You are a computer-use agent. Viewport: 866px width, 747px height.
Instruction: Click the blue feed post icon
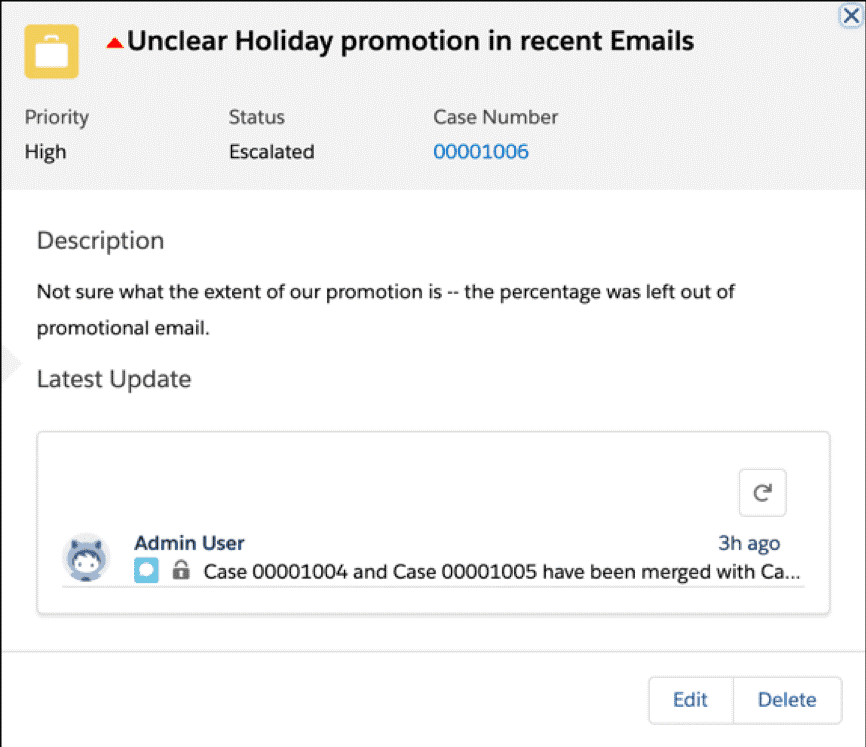click(x=146, y=571)
